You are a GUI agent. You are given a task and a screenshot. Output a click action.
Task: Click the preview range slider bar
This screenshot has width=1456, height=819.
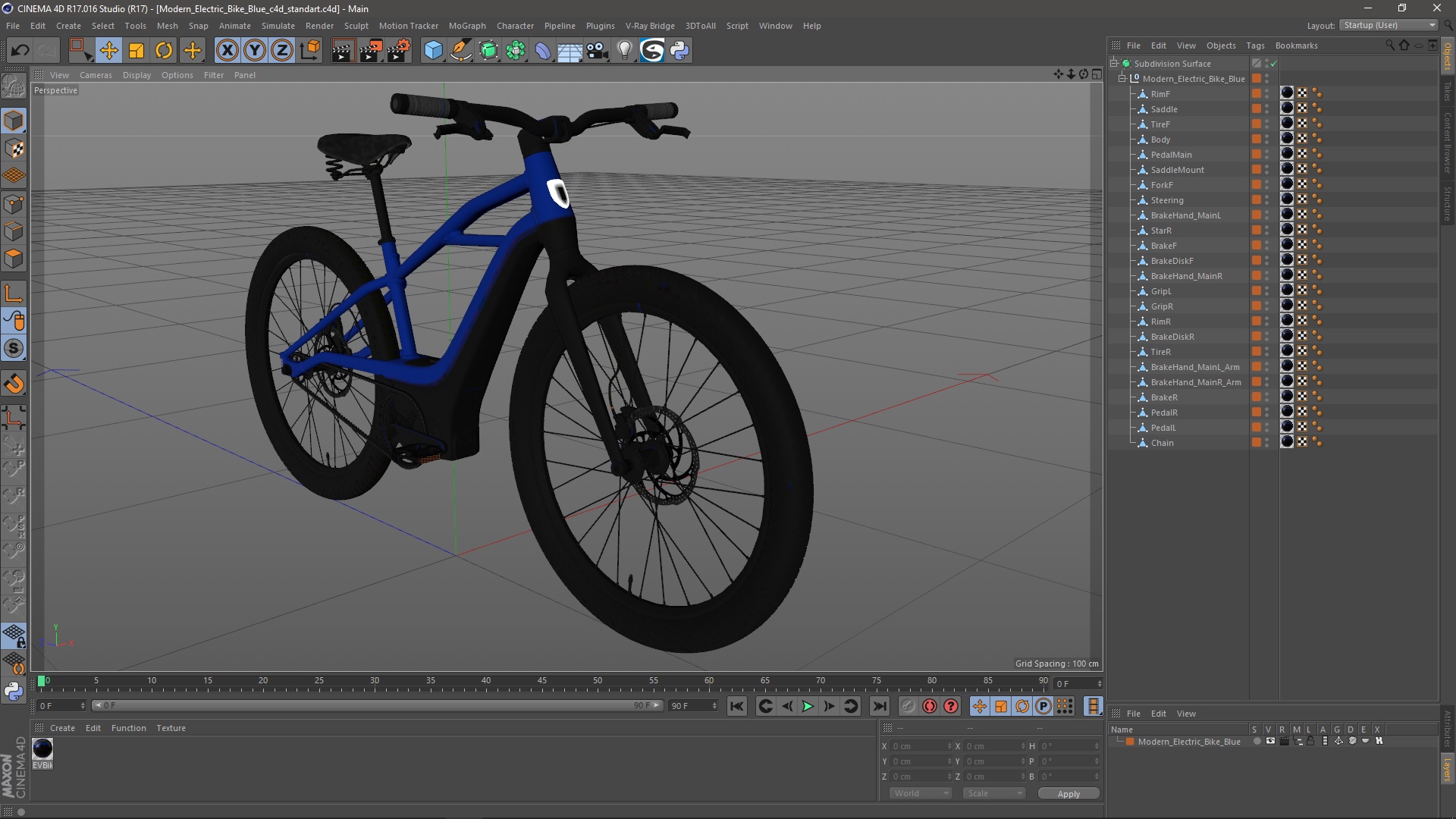378,706
